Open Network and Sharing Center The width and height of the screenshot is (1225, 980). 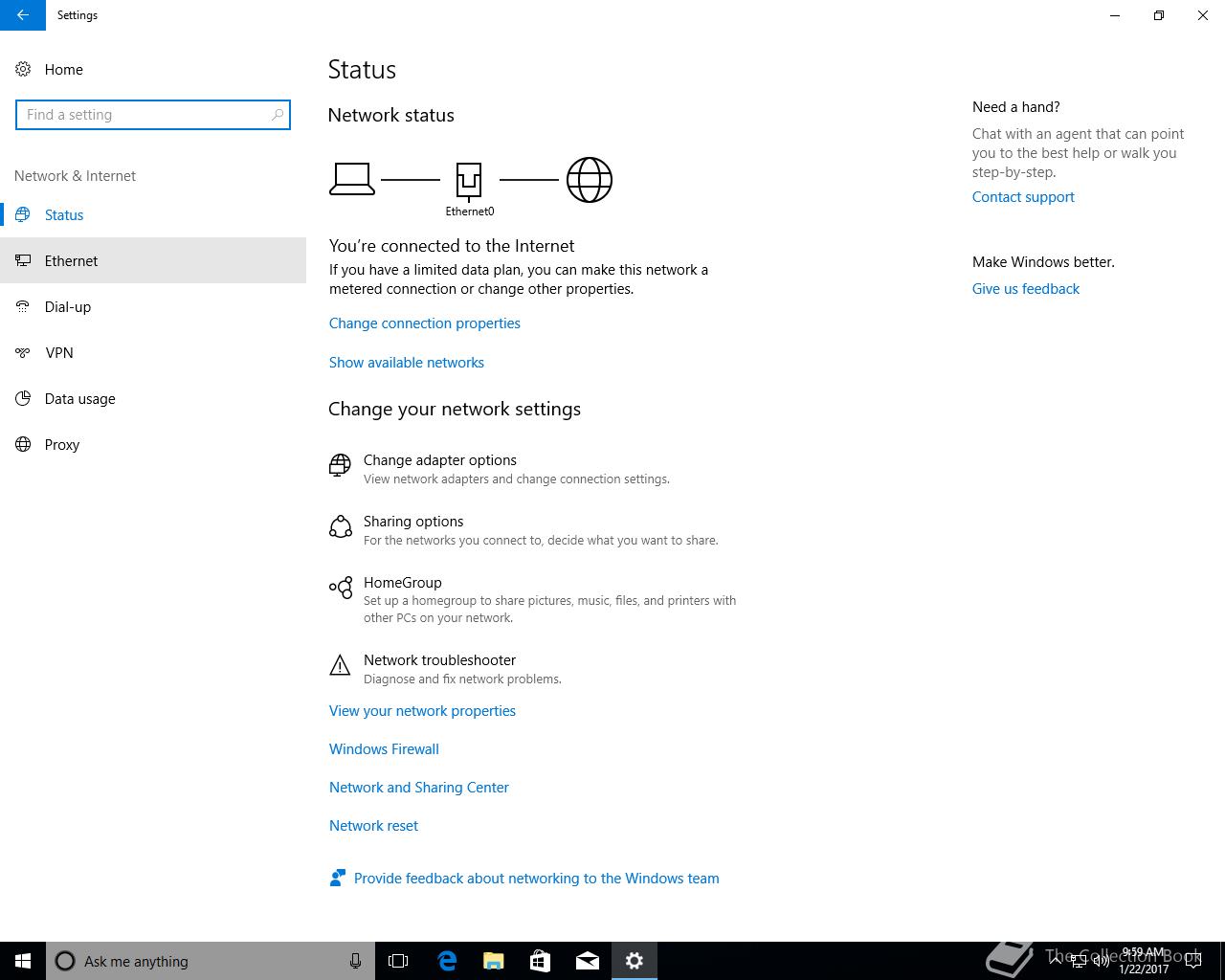tap(419, 788)
